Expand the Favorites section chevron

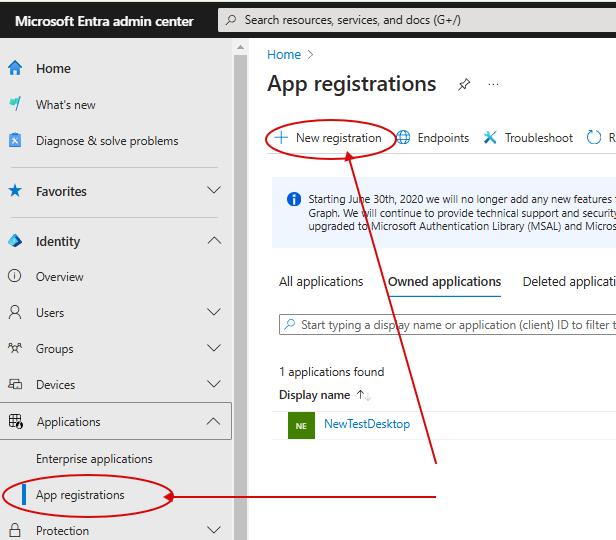pos(214,190)
